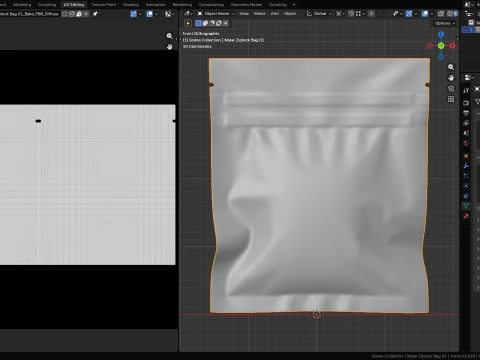Open image file icon in UV editor
480x360 pixels.
pyautogui.click(x=79, y=14)
